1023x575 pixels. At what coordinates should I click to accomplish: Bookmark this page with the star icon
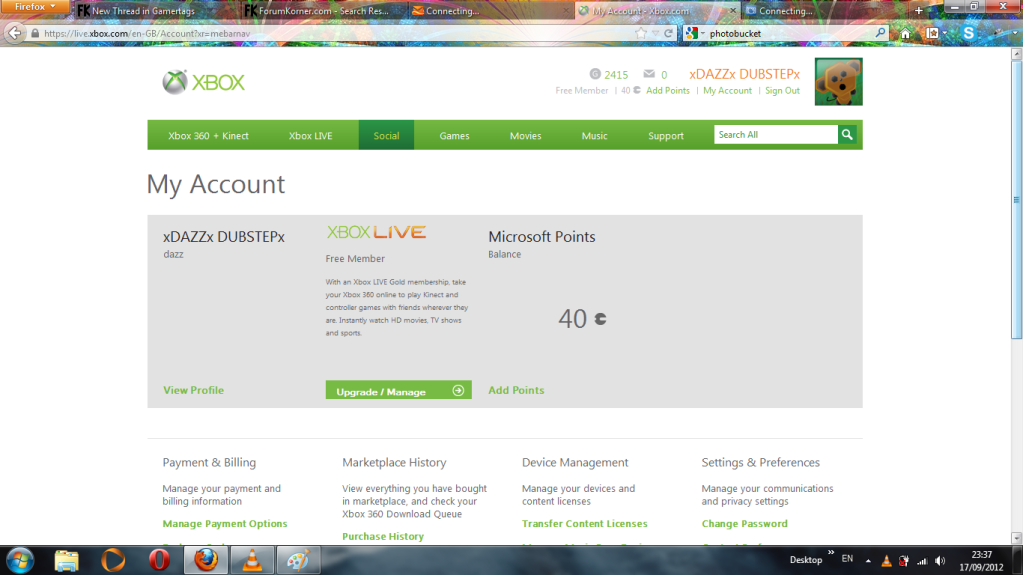tap(641, 33)
